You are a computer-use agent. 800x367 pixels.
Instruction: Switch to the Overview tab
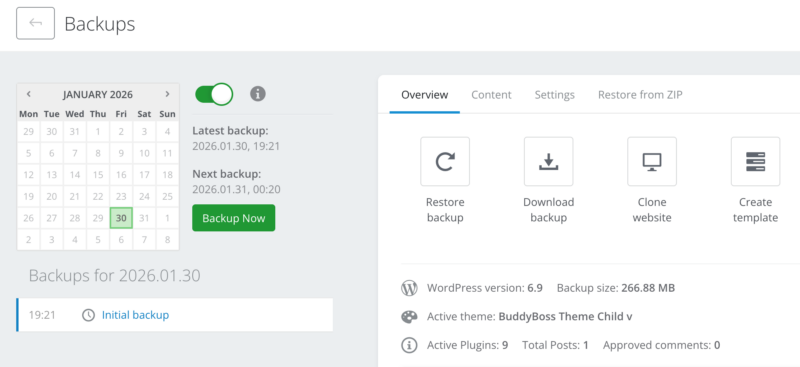(424, 94)
